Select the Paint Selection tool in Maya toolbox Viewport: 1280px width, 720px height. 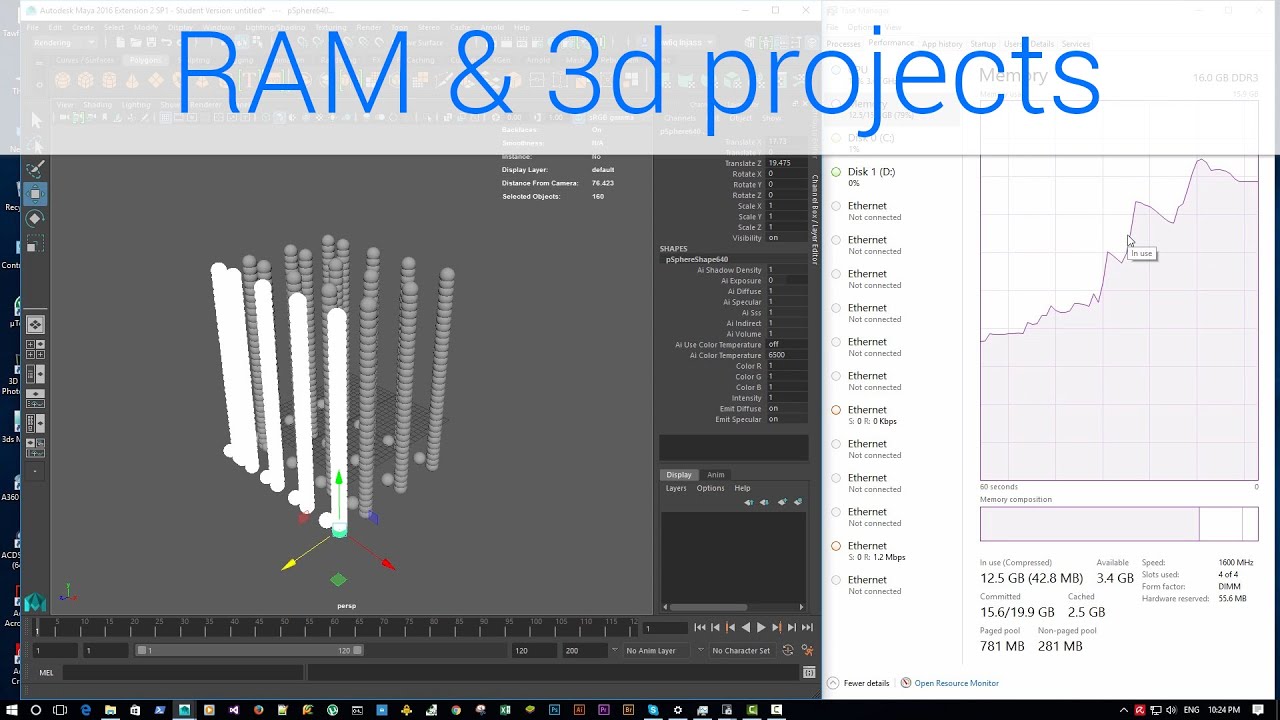pos(34,169)
